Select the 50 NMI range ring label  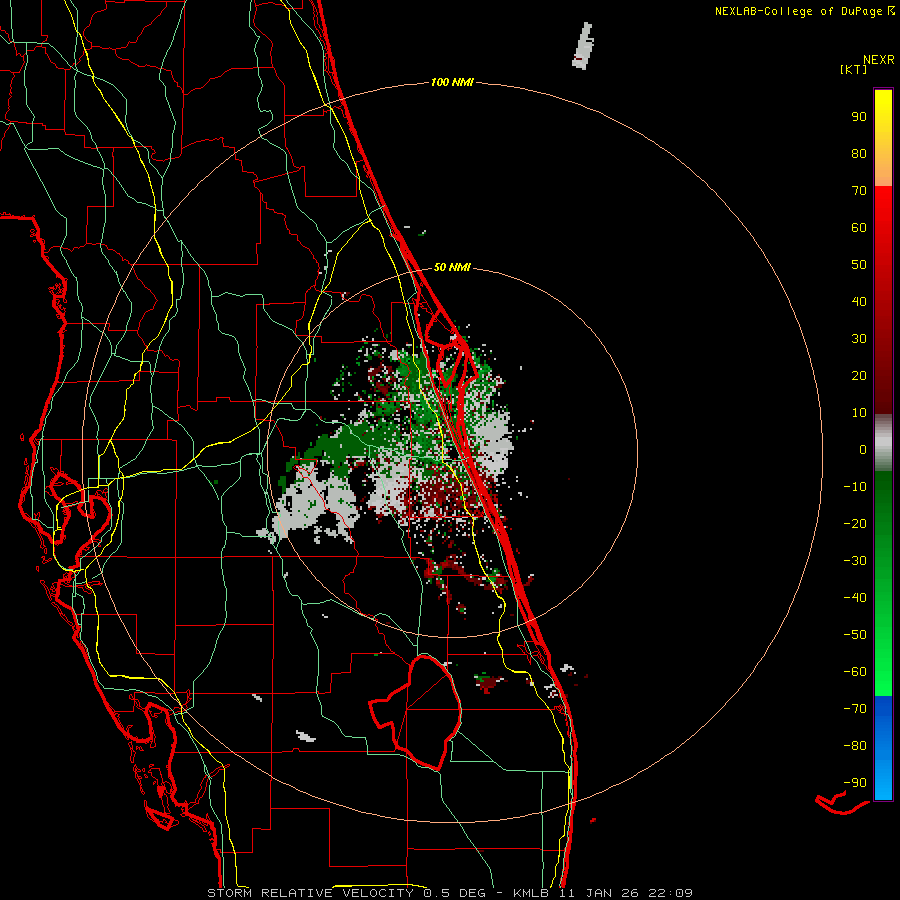pos(452,267)
